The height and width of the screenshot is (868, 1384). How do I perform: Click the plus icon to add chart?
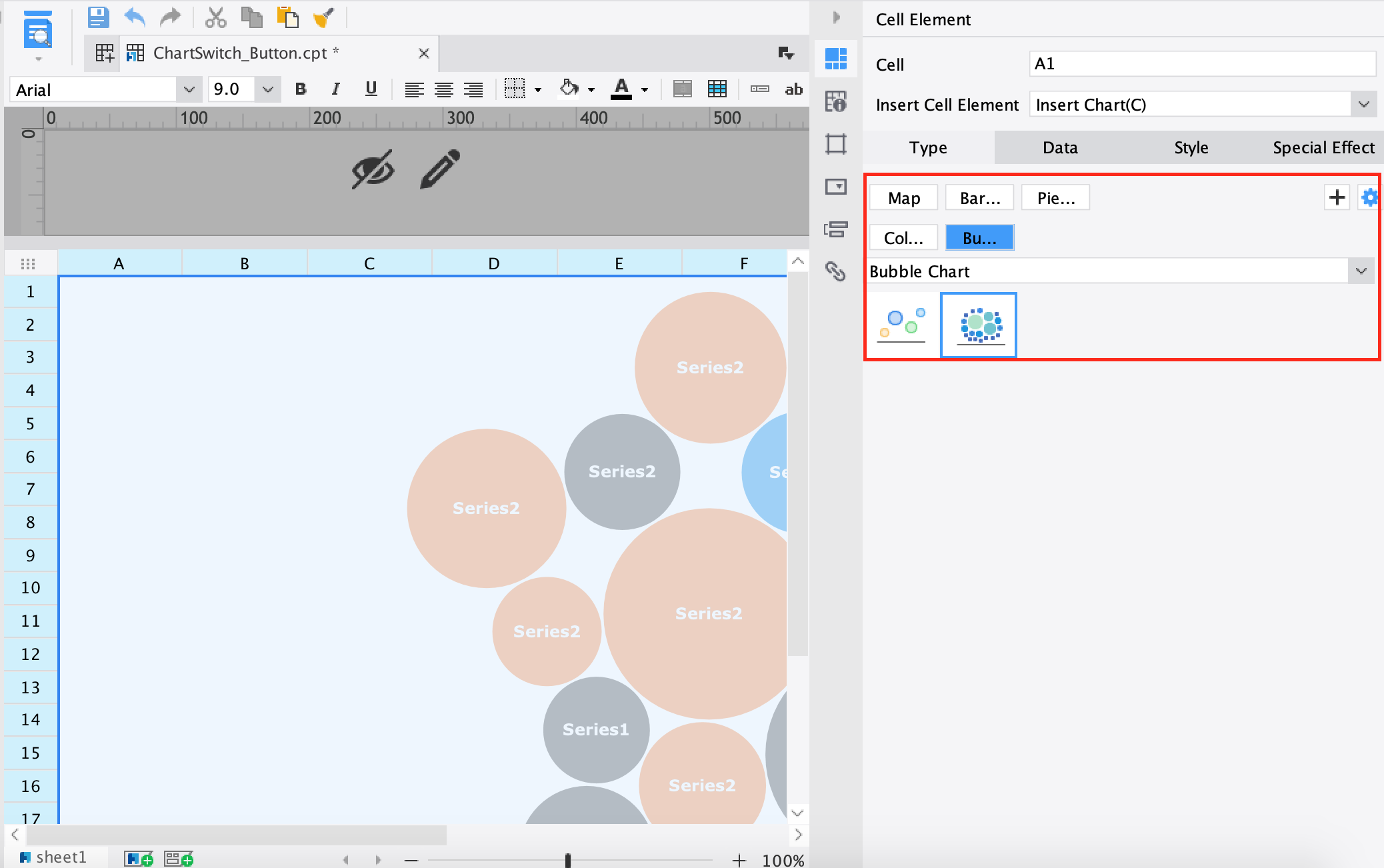click(1337, 197)
